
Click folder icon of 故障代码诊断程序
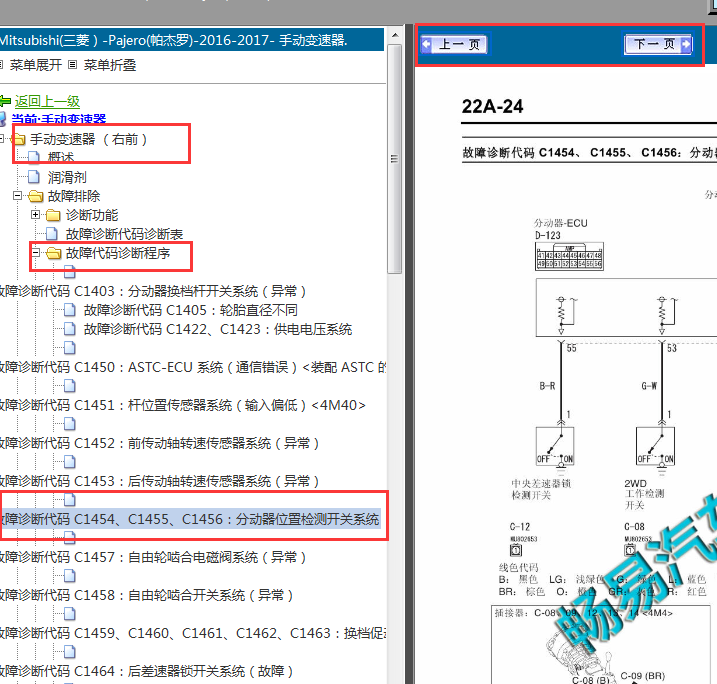click(x=53, y=253)
